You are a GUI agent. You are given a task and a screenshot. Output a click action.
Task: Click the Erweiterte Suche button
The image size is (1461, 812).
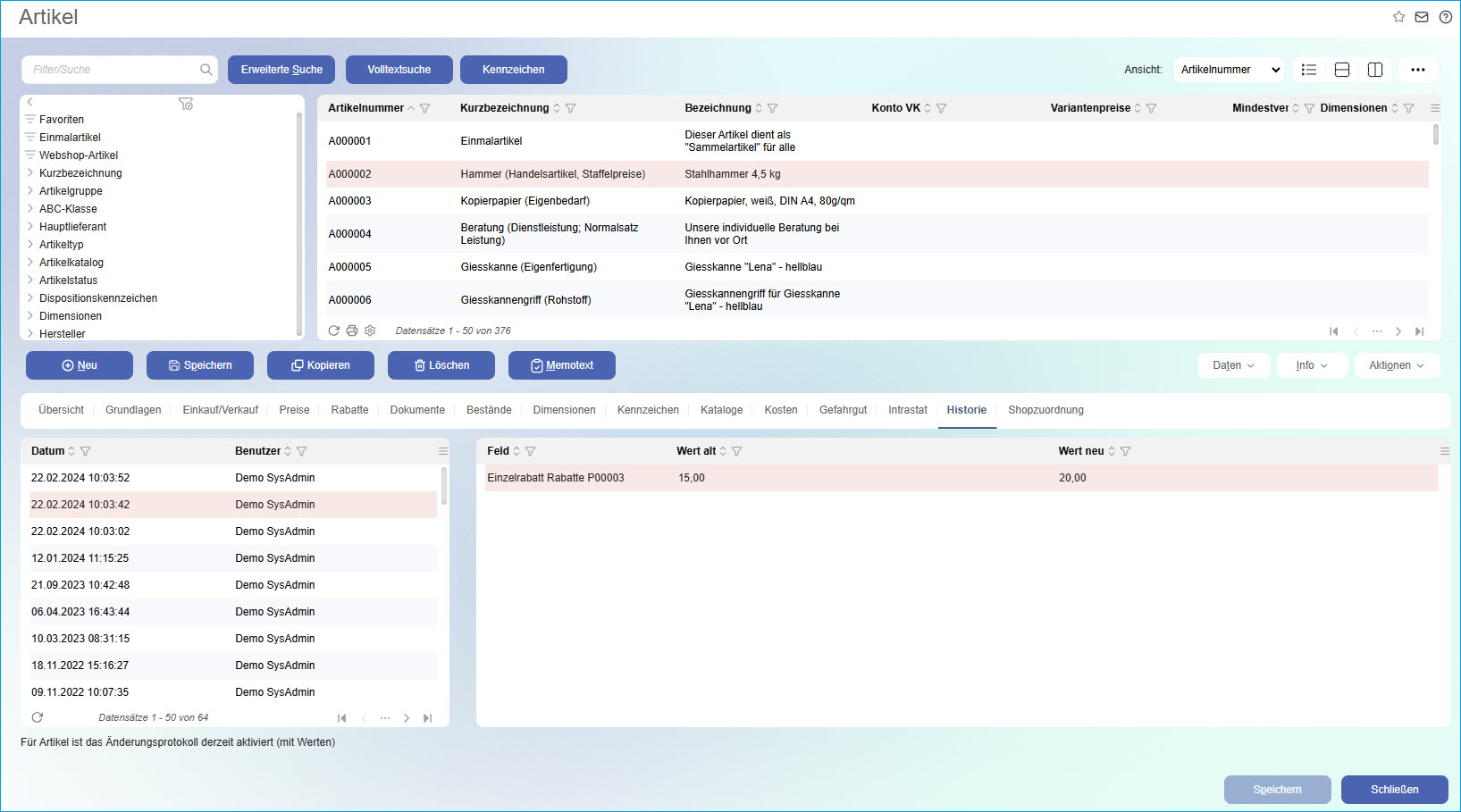tap(281, 70)
